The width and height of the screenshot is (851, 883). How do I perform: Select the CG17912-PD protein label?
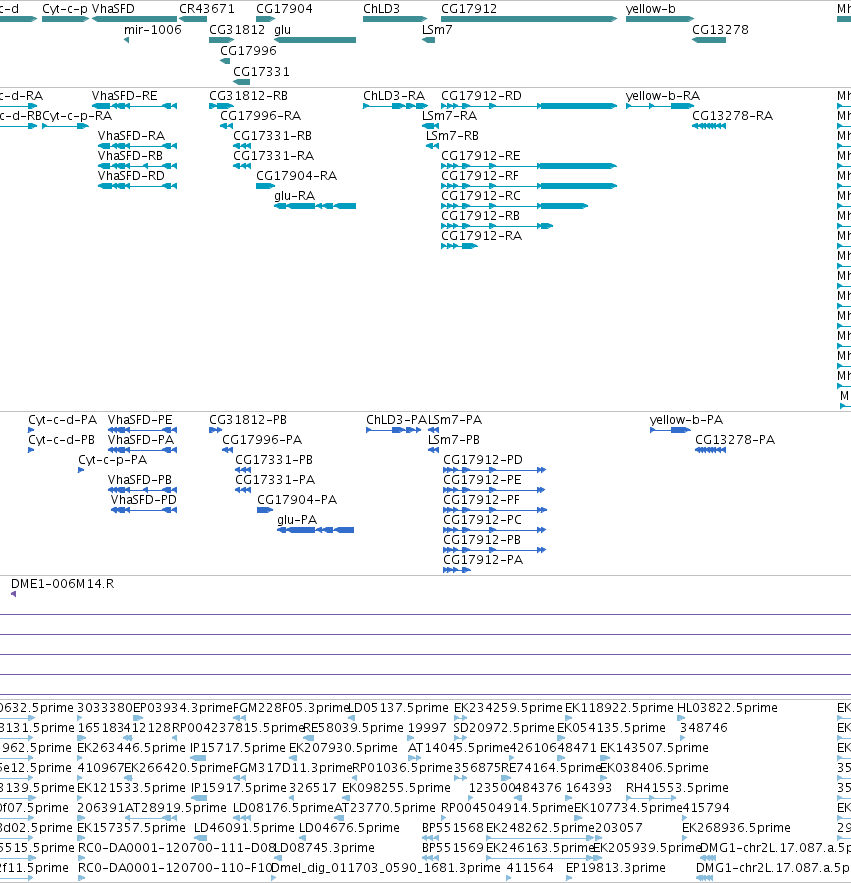(483, 460)
